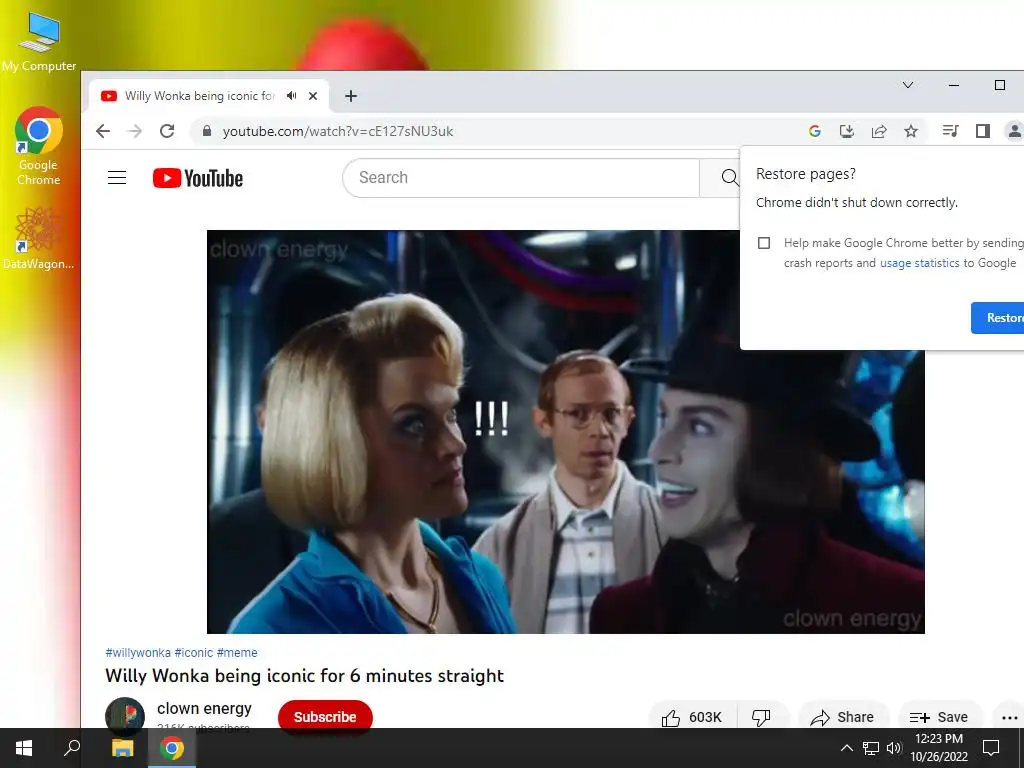Image resolution: width=1024 pixels, height=768 pixels.
Task: Open #iconic hashtag link
Action: pos(194,652)
